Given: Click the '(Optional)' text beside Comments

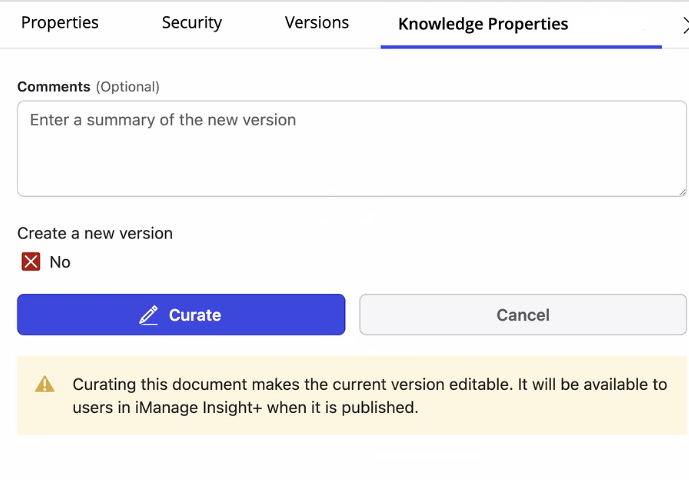Looking at the screenshot, I should pyautogui.click(x=127, y=87).
